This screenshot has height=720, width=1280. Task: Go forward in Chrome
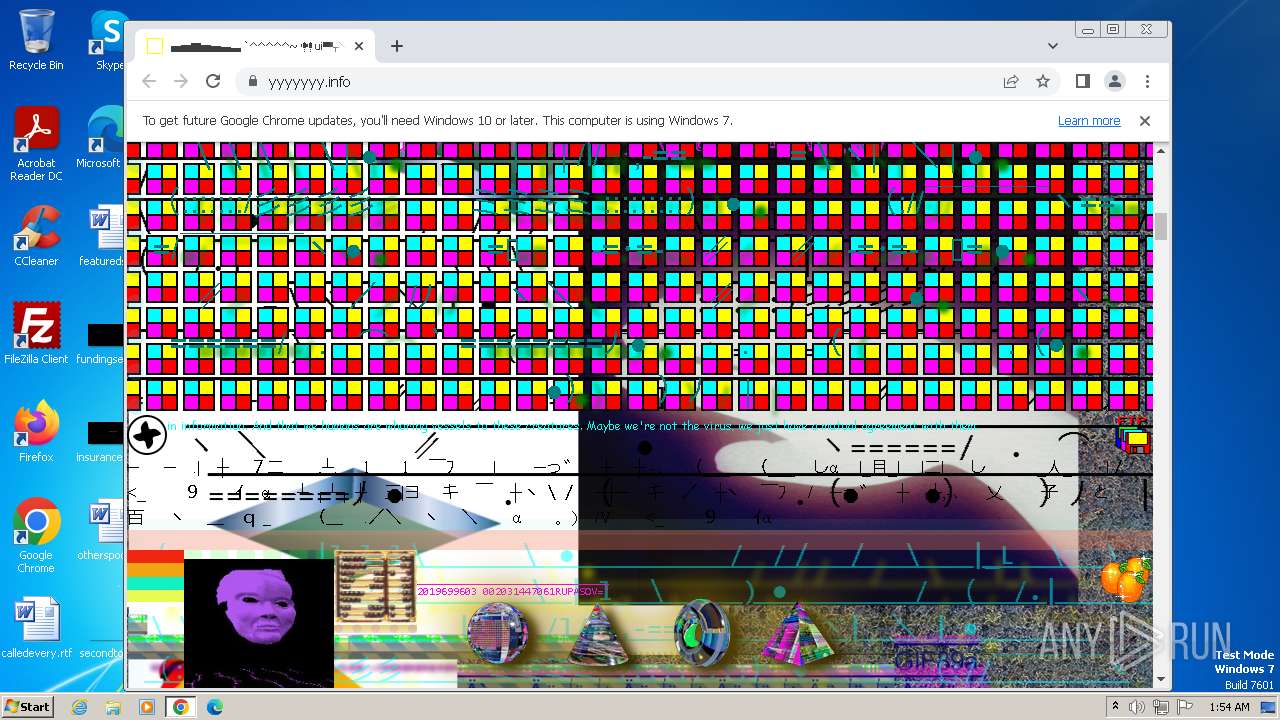coord(181,81)
